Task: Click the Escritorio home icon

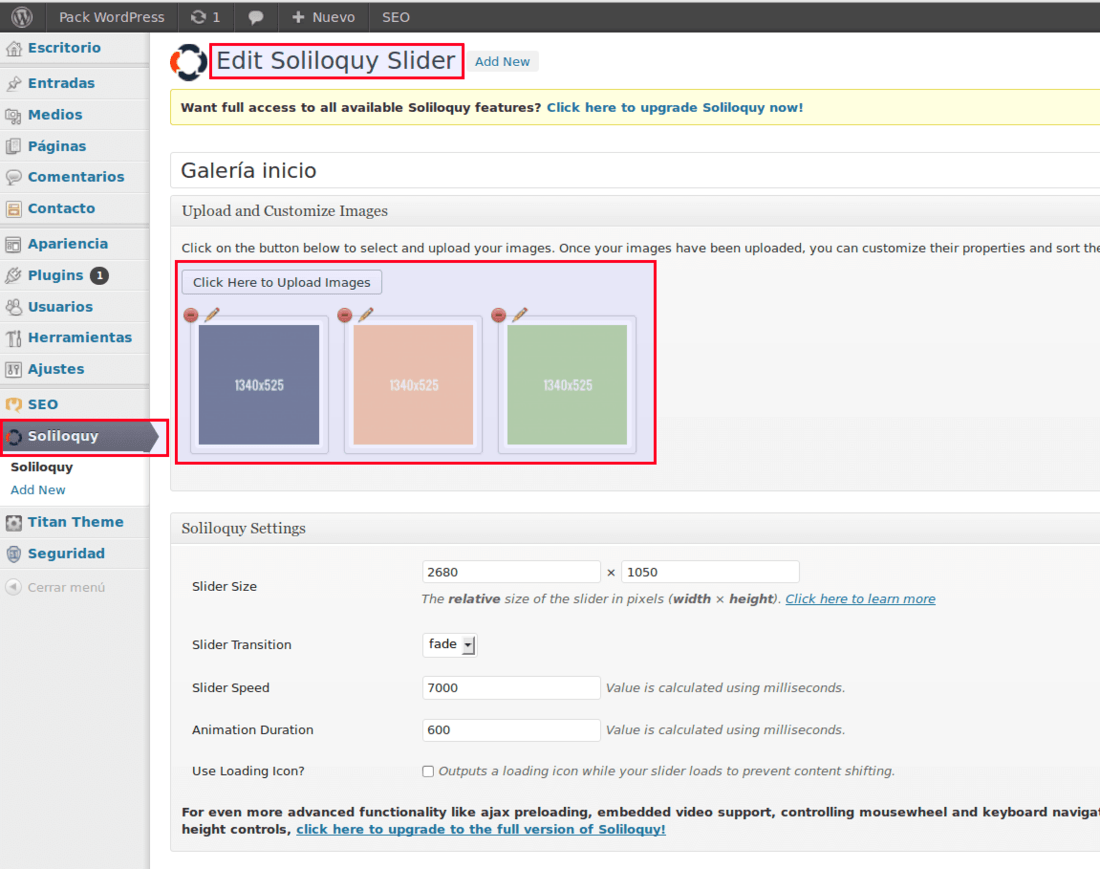Action: coord(13,48)
